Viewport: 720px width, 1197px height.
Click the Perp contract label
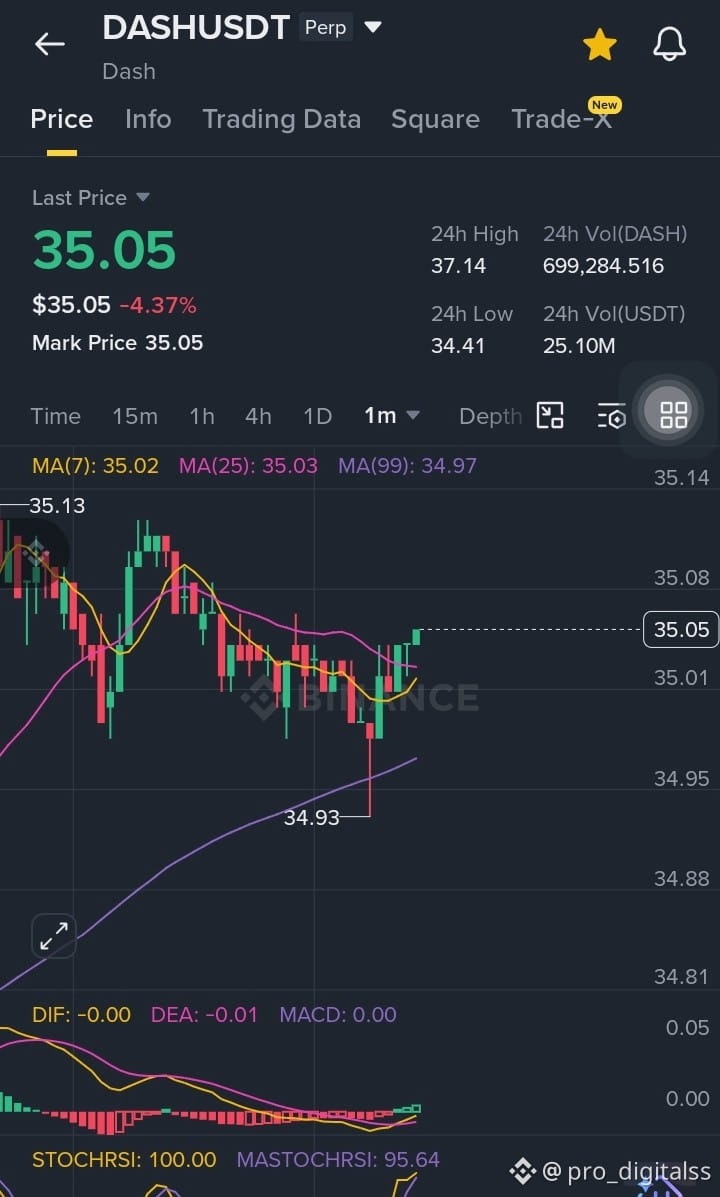pos(325,27)
